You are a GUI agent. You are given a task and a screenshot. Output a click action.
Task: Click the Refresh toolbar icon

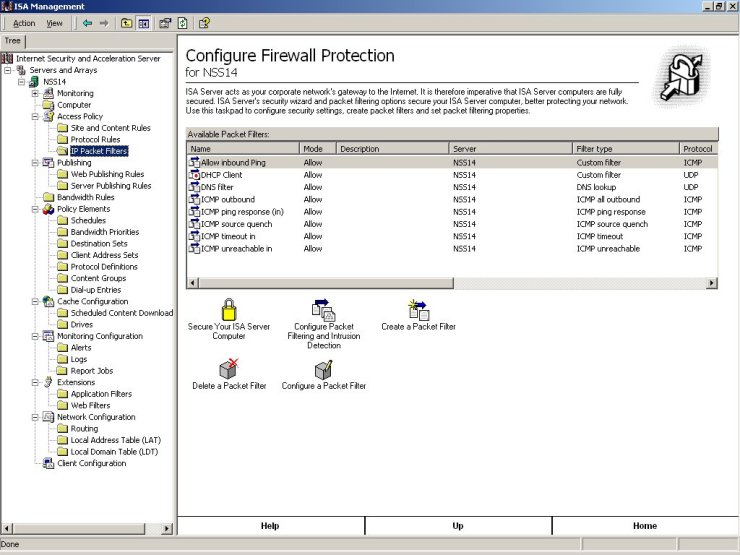pos(183,23)
